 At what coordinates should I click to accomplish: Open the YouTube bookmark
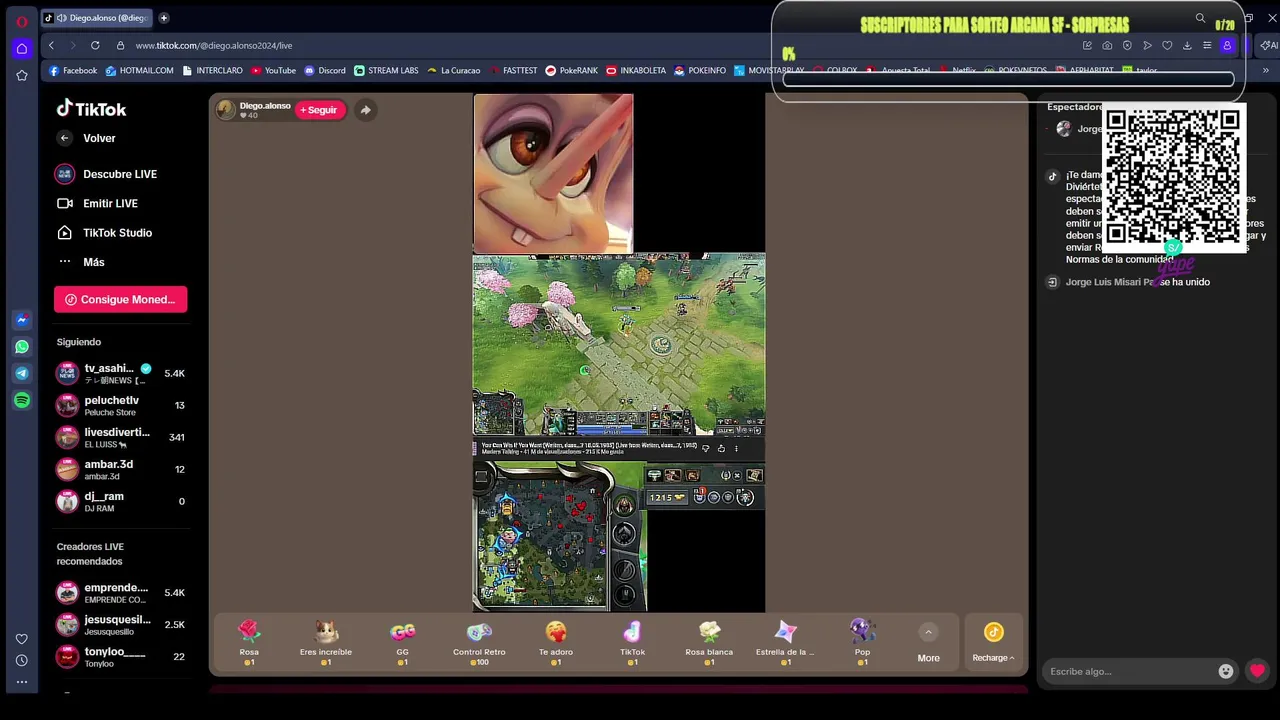tap(274, 71)
